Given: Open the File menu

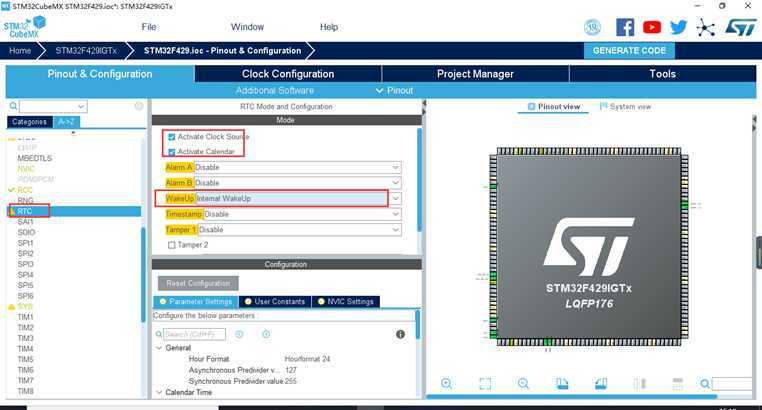Looking at the screenshot, I should click(x=149, y=27).
